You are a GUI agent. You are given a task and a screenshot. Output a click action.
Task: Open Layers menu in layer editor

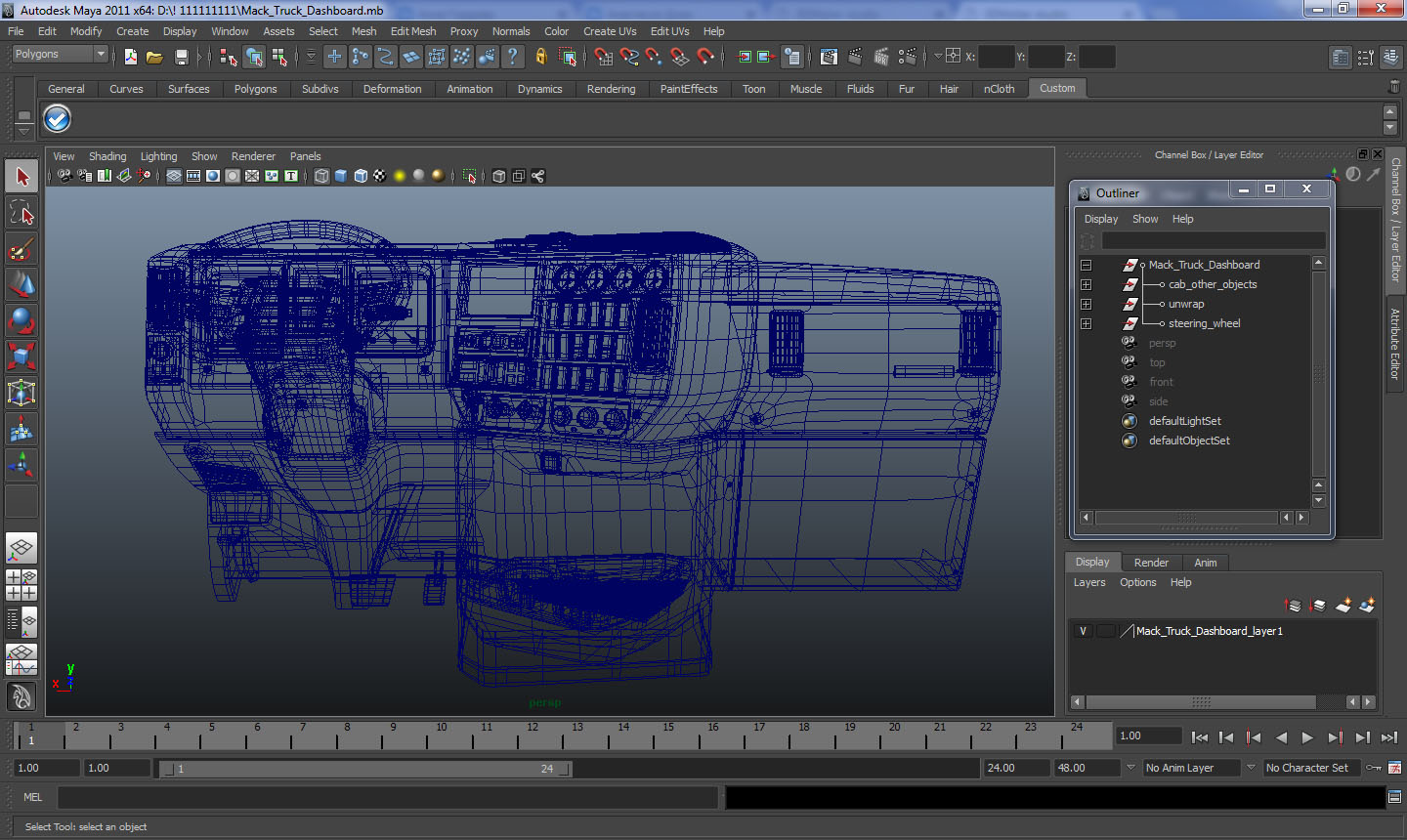coord(1089,582)
